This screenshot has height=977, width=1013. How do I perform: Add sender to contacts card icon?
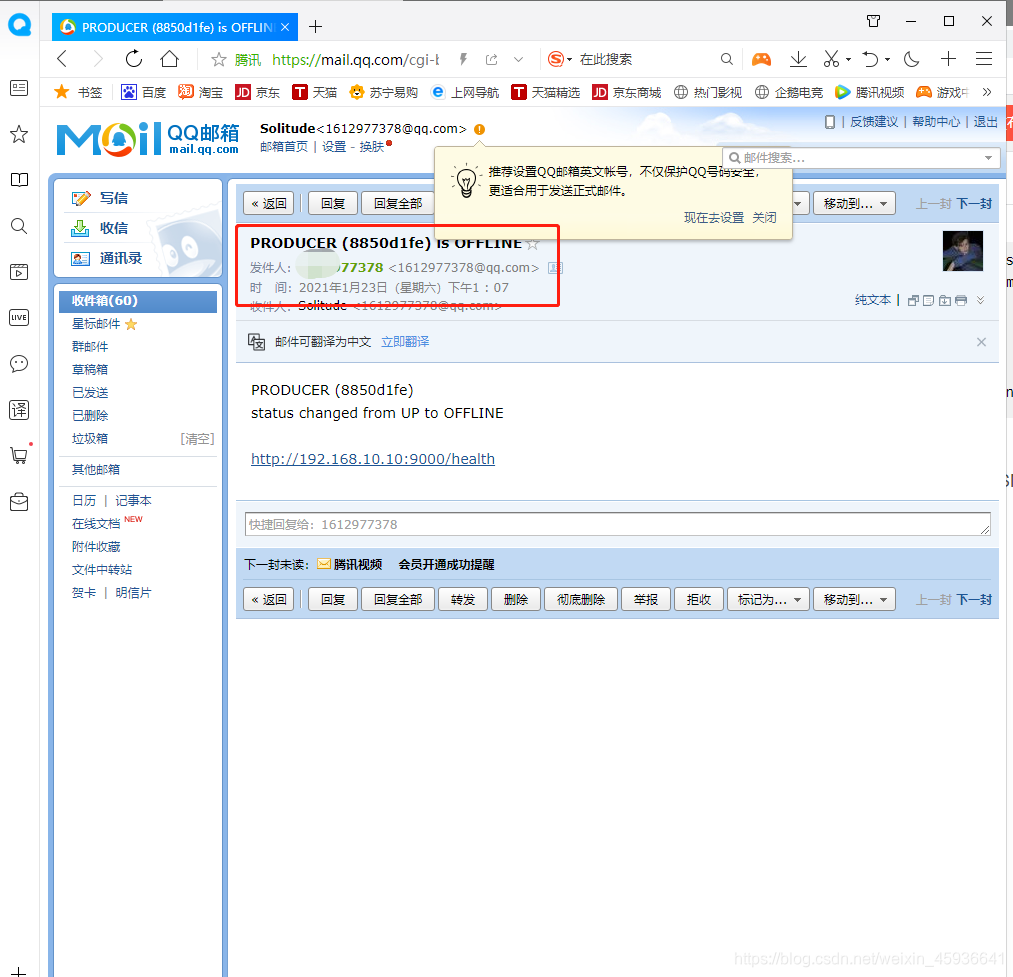point(555,268)
